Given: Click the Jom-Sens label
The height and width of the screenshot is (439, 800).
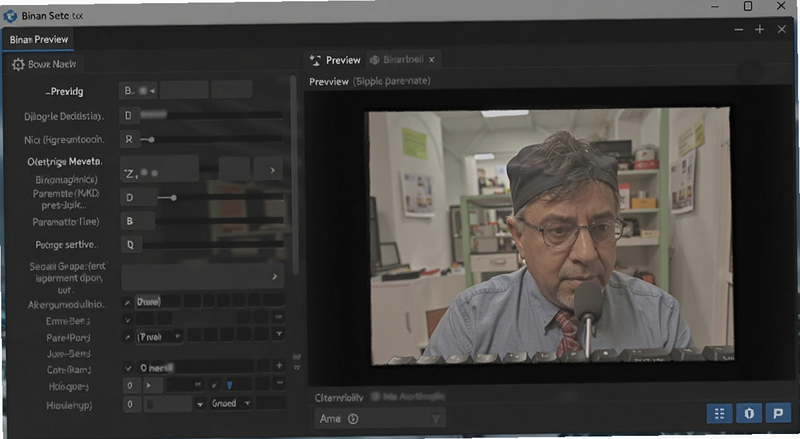Looking at the screenshot, I should pyautogui.click(x=69, y=353).
